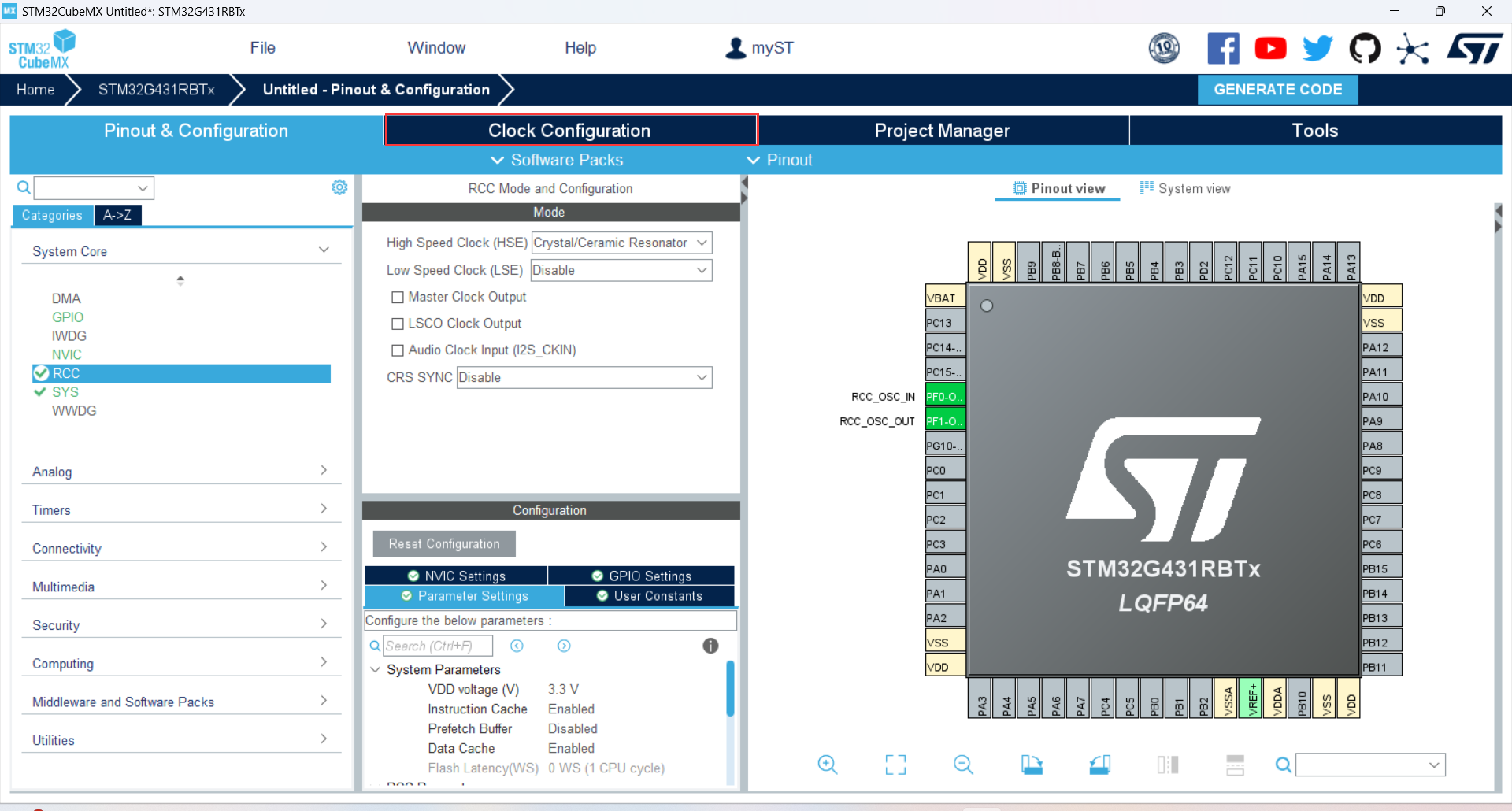Go to previous parameter search result
The height and width of the screenshot is (811, 1512).
pos(517,646)
